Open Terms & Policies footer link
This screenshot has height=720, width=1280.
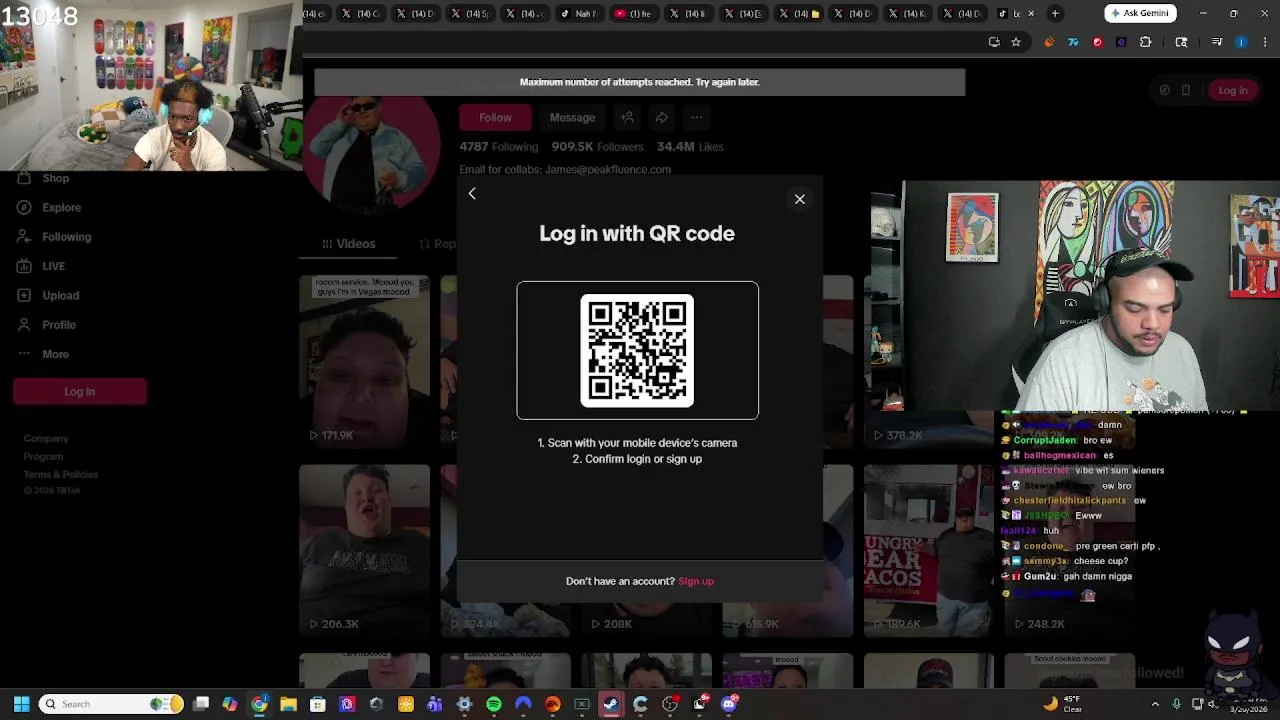(x=61, y=474)
